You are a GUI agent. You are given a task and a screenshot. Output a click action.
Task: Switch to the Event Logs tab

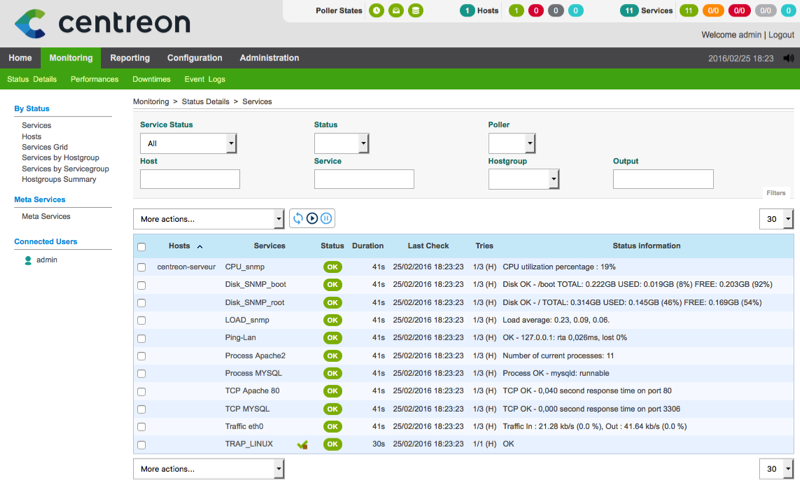click(x=204, y=79)
